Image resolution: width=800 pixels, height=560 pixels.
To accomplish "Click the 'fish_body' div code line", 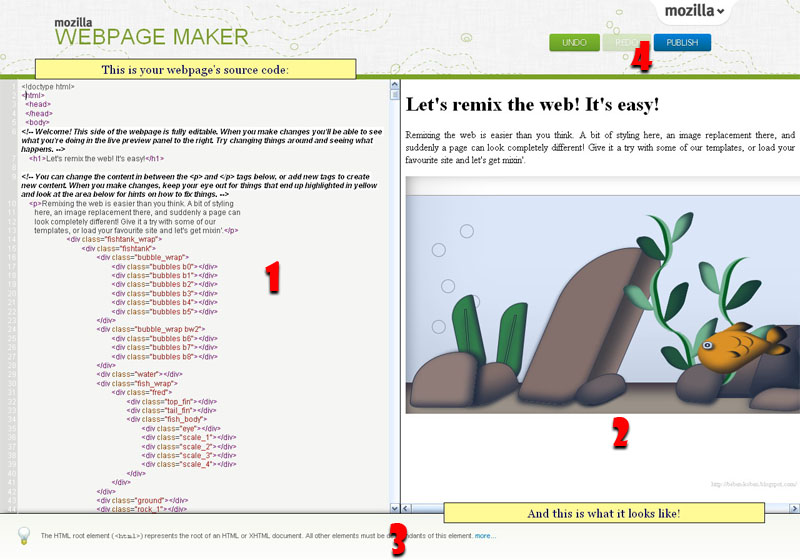I will tap(168, 419).
